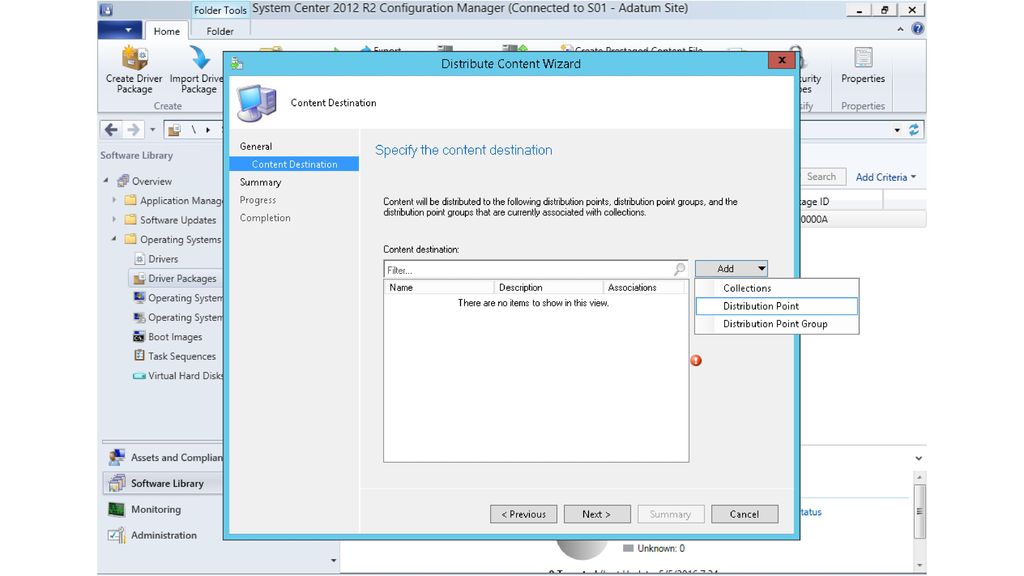1024x576 pixels.
Task: Collapse the details pane chevron
Action: (x=919, y=458)
